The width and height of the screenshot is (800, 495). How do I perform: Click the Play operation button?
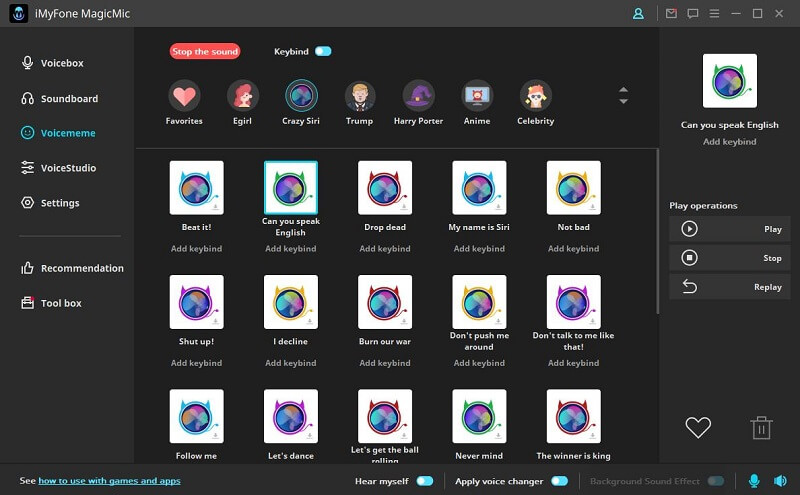point(730,229)
